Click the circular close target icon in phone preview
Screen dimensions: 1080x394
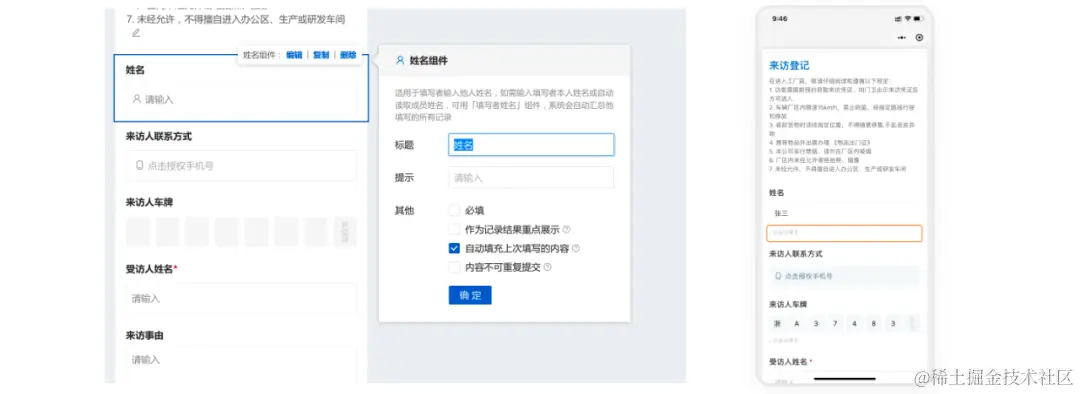(x=919, y=38)
